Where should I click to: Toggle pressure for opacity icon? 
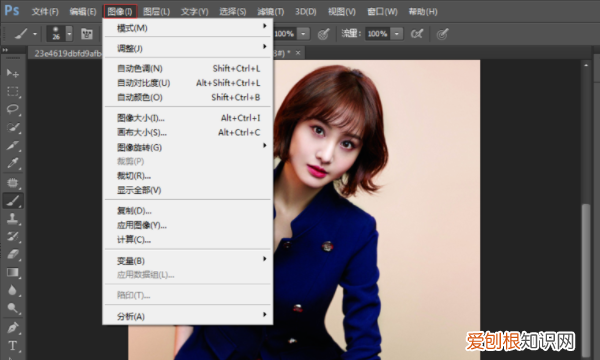coord(324,34)
